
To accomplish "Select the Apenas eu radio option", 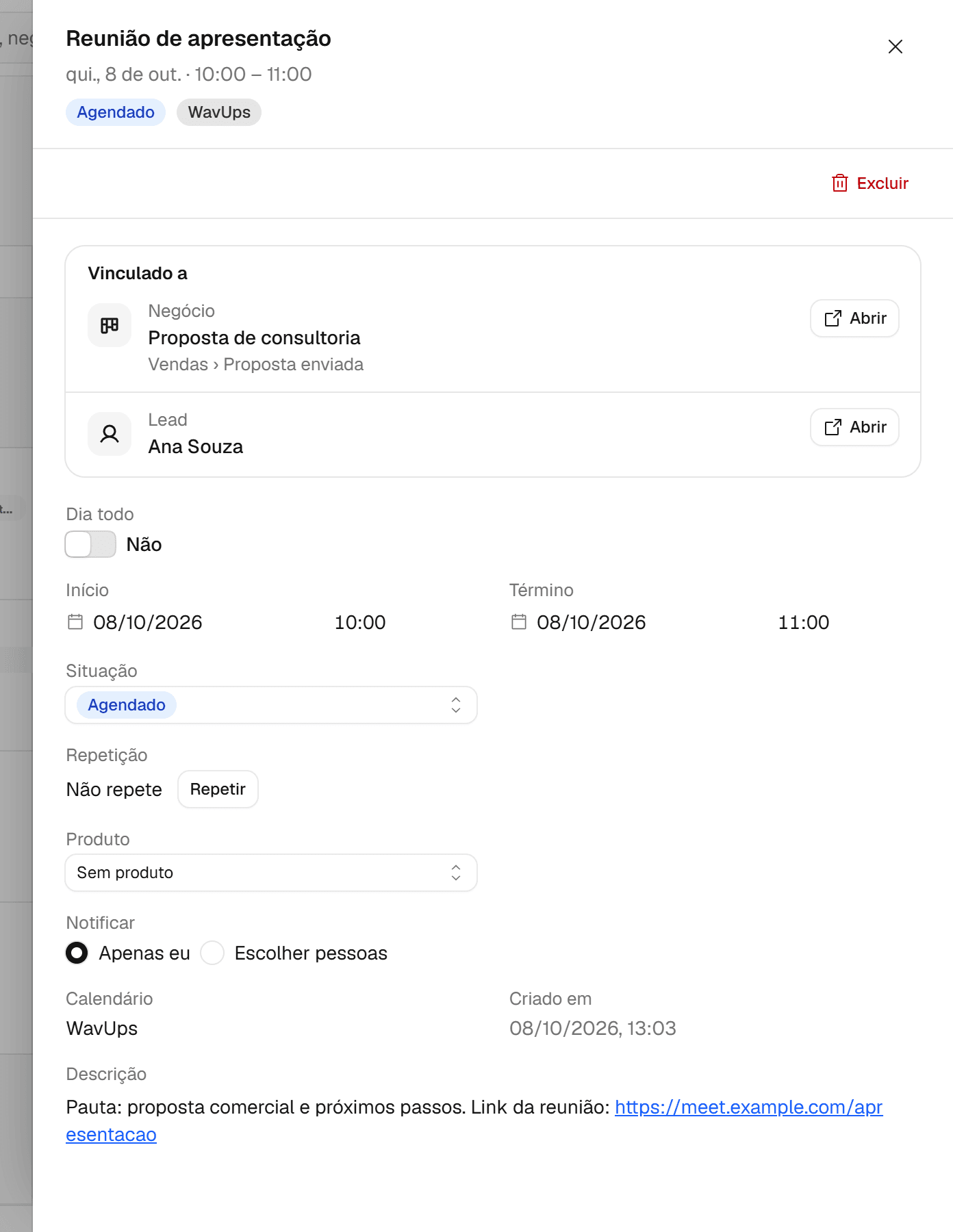I will (77, 953).
